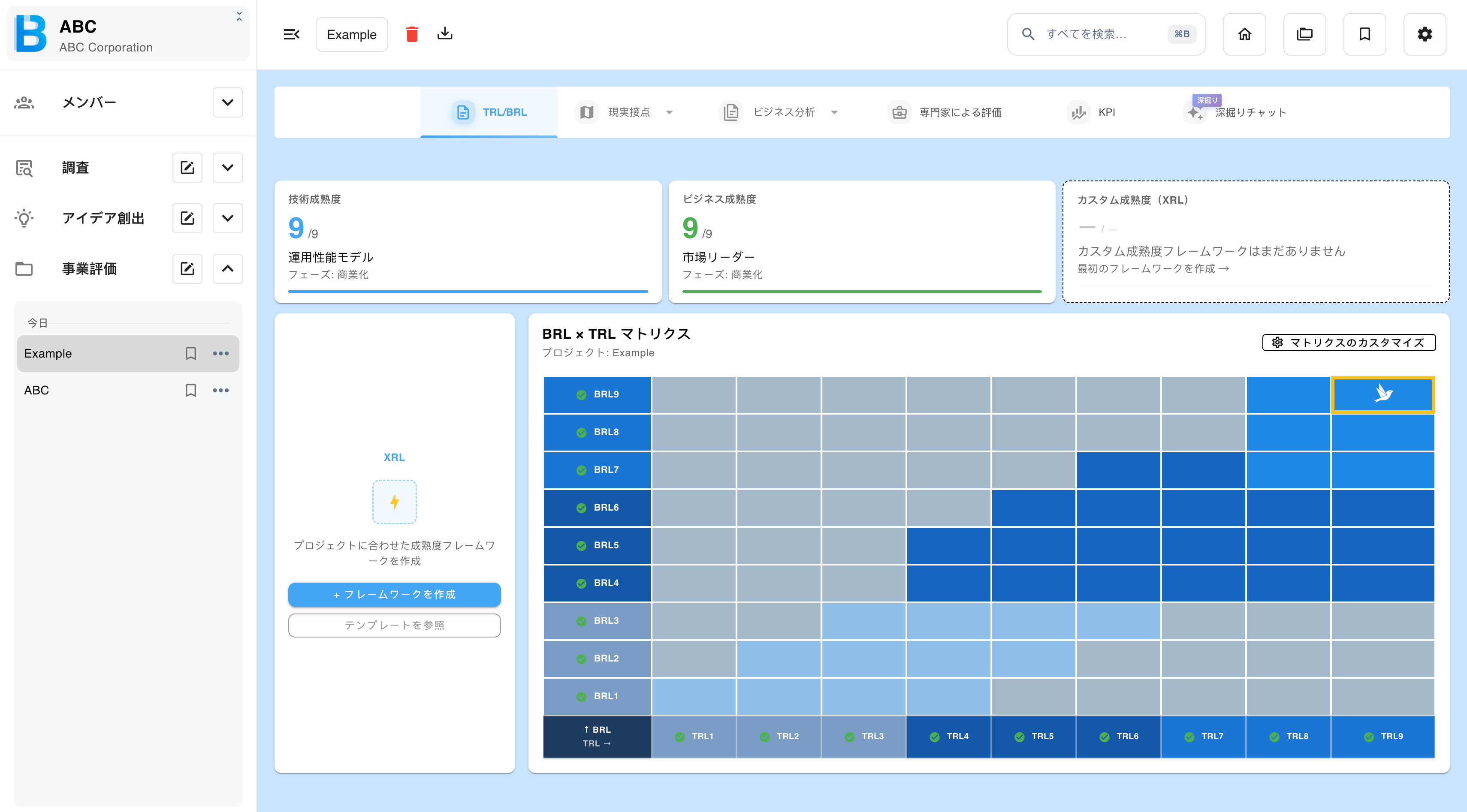Select the BRL9 row header
This screenshot has width=1467, height=812.
click(x=597, y=394)
